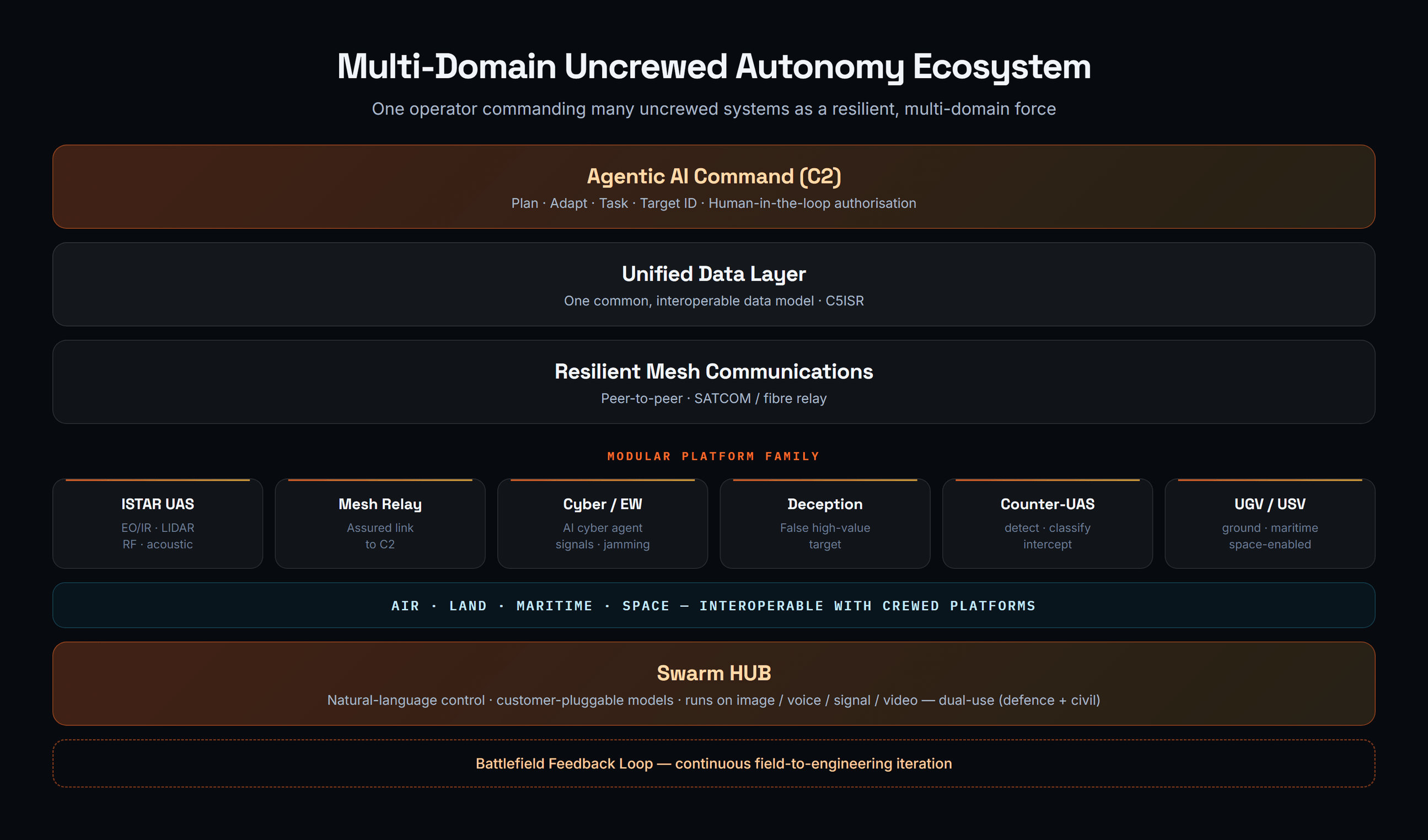Click "Assured link to C2" description

point(380,536)
